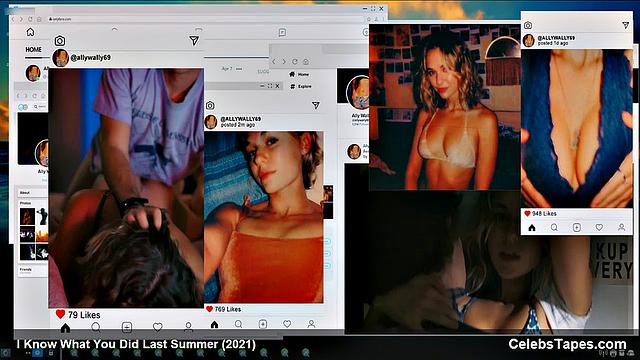
Task: Click home button in the middle browser toolbar
Action: [306, 62]
